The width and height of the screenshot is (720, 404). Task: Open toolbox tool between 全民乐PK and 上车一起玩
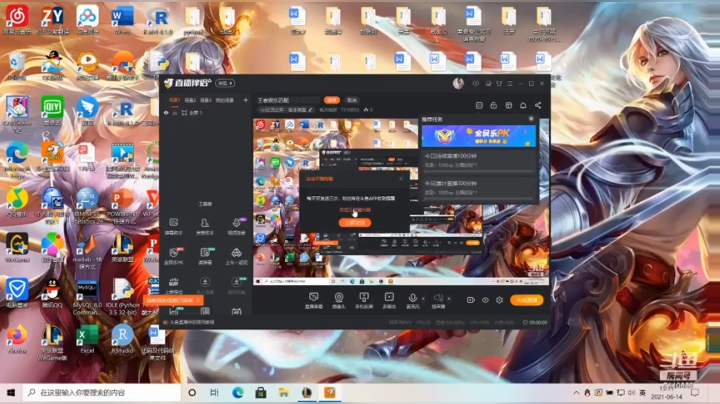[205, 256]
